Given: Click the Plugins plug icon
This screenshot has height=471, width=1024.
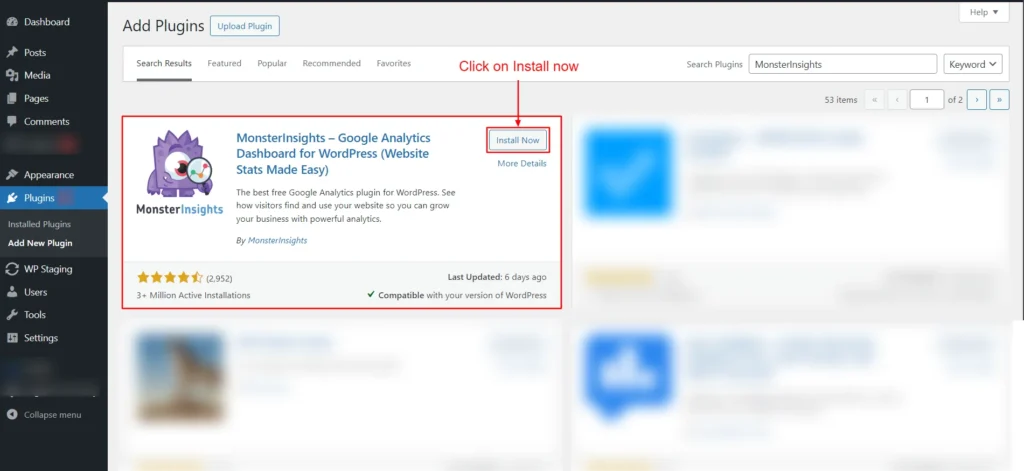Looking at the screenshot, I should (12, 198).
